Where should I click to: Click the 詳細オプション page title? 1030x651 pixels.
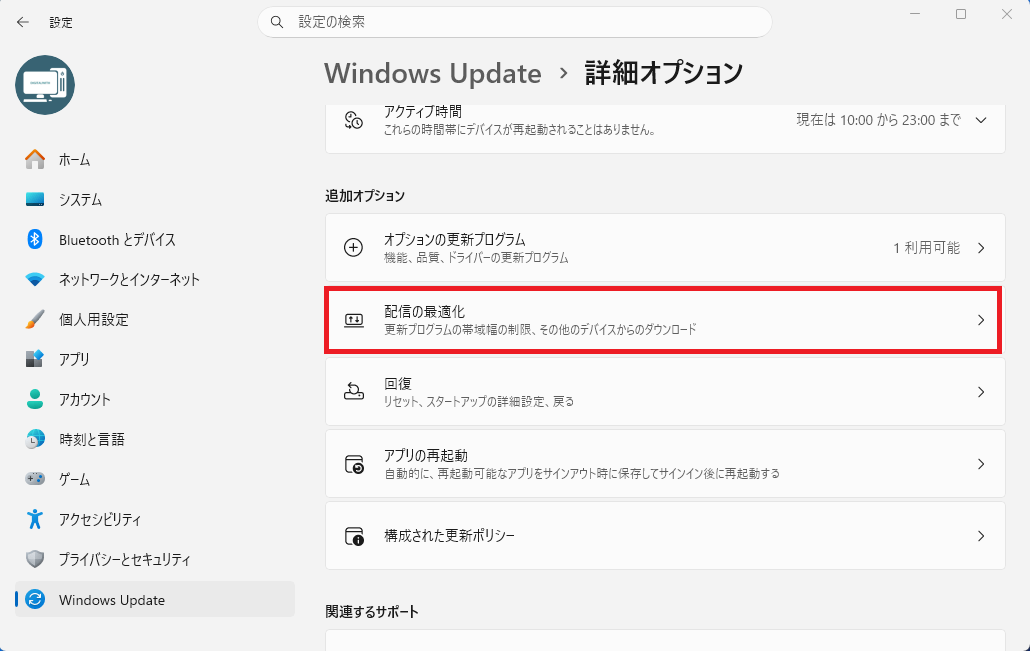663,73
